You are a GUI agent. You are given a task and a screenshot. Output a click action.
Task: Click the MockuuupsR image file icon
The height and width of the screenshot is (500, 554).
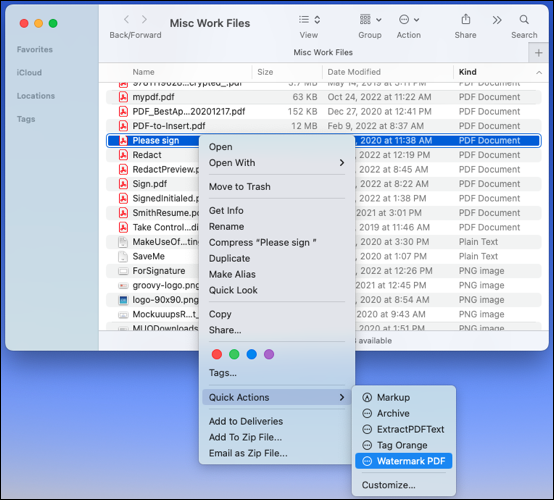pos(123,314)
